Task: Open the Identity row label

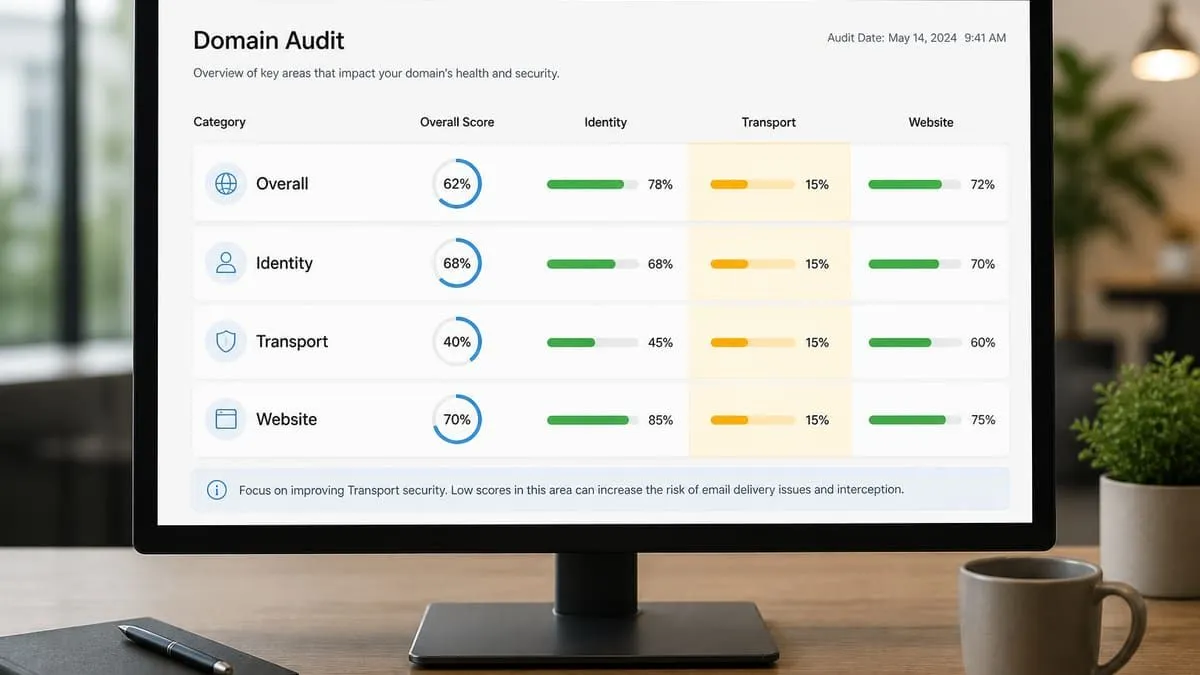Action: coord(284,263)
